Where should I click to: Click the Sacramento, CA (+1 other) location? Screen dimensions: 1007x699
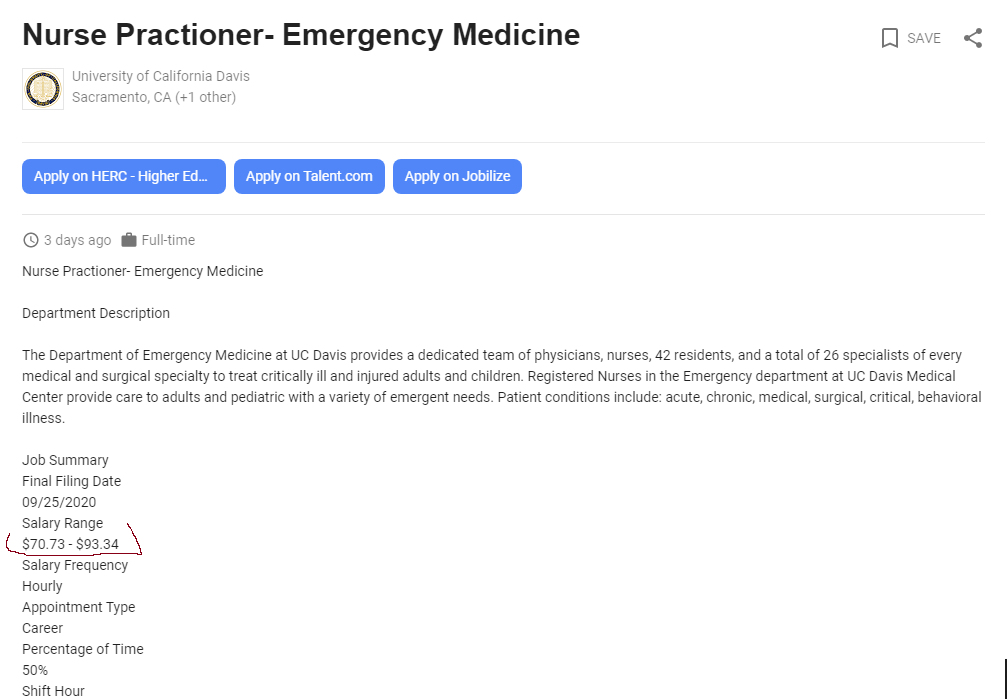(x=154, y=97)
